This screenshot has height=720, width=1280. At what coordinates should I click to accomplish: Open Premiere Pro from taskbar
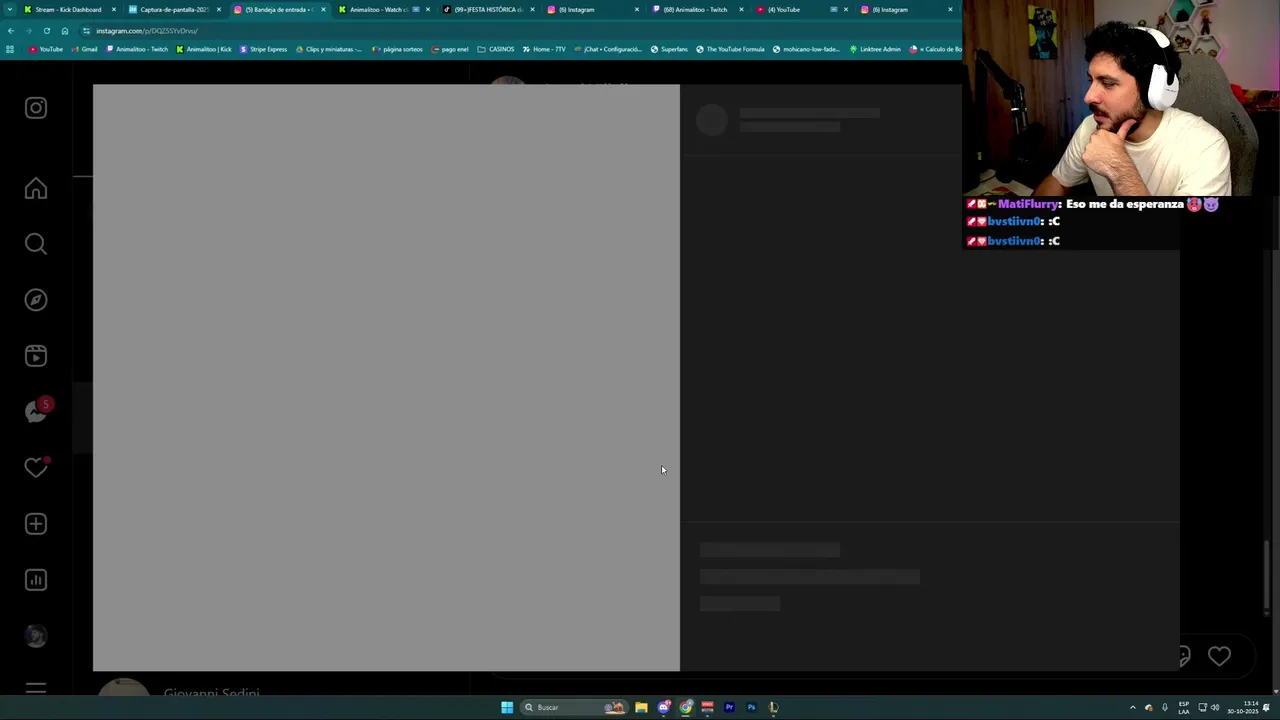click(x=729, y=707)
